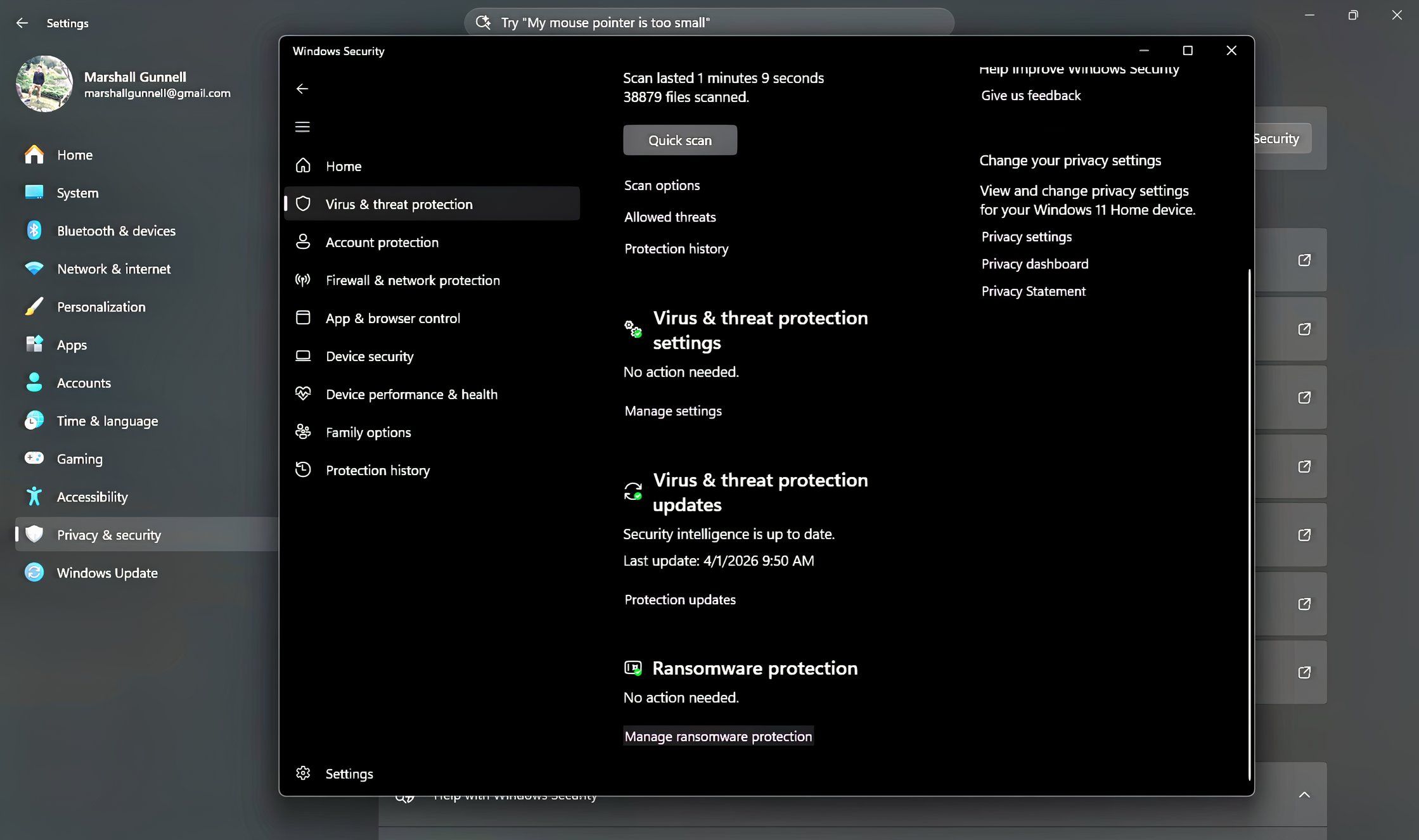The width and height of the screenshot is (1419, 840).
Task: Open the Windows Security hamburger menu
Action: click(302, 127)
